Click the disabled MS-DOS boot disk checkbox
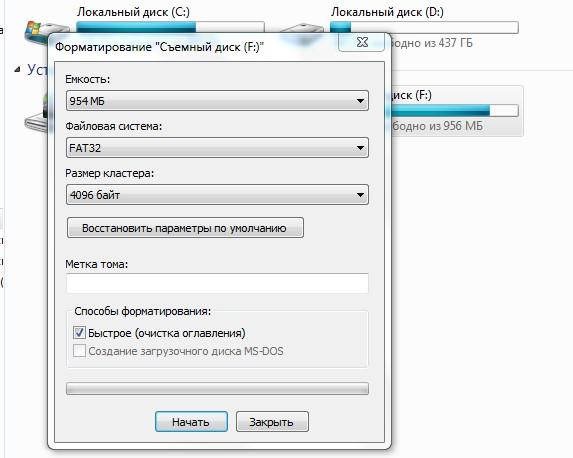 point(79,351)
